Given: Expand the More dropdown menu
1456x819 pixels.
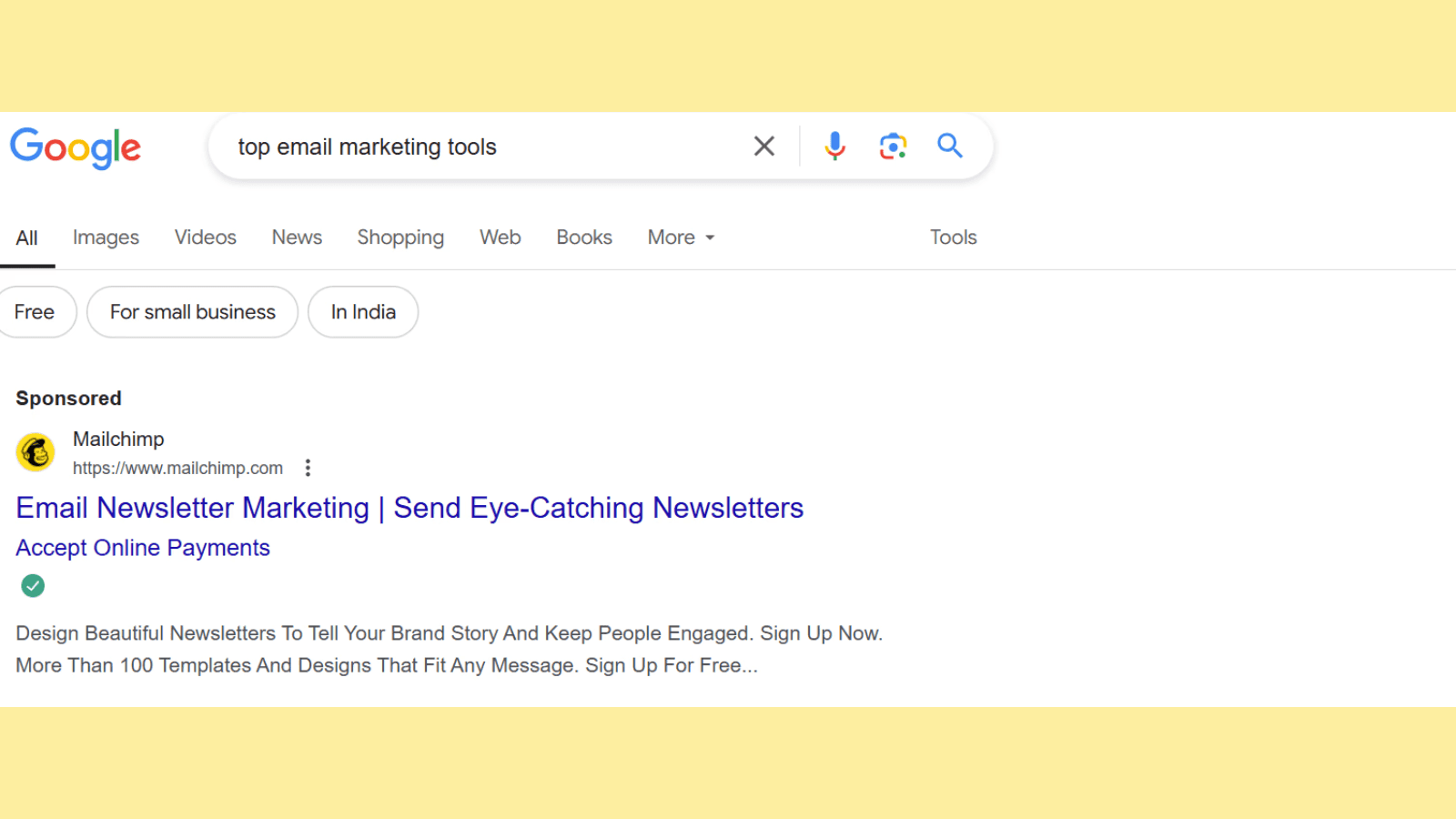Looking at the screenshot, I should tap(681, 238).
